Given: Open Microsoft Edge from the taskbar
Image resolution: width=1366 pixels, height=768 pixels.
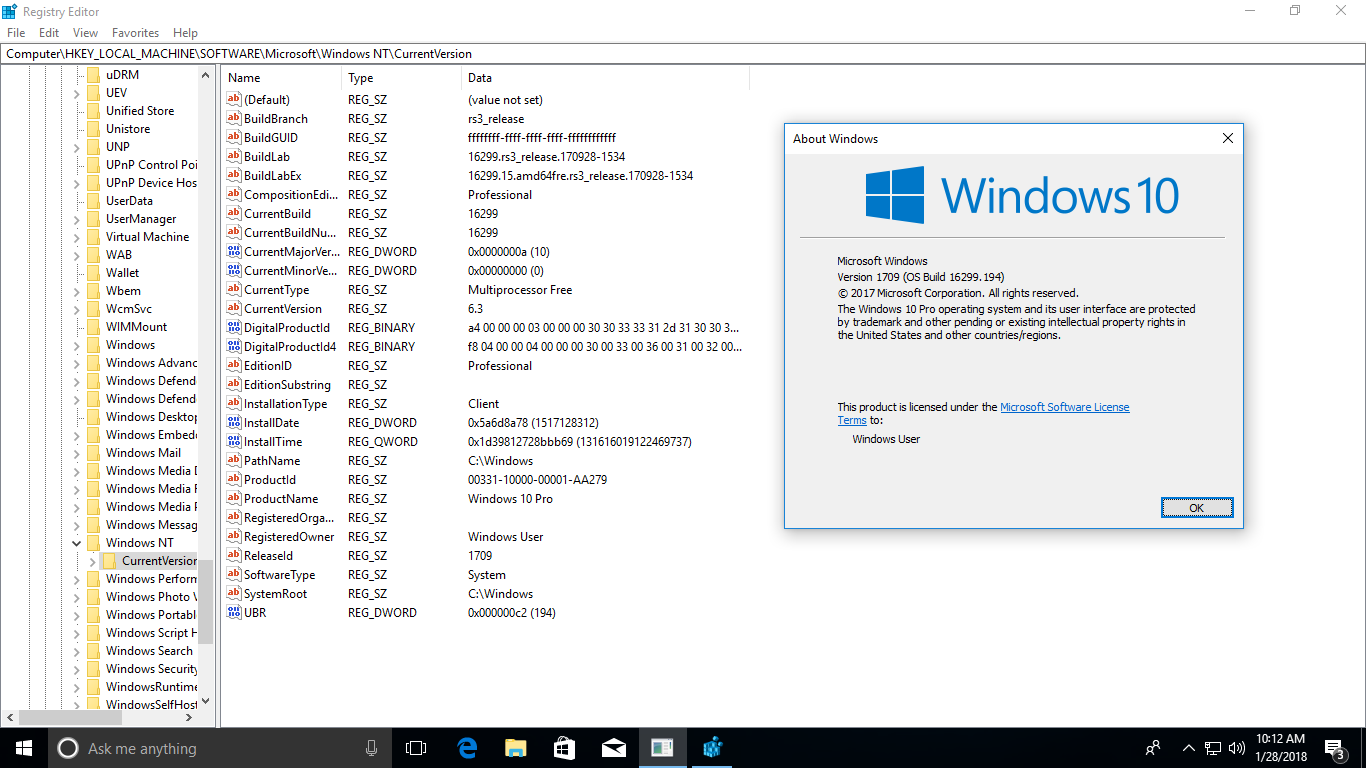Looking at the screenshot, I should click(x=467, y=747).
